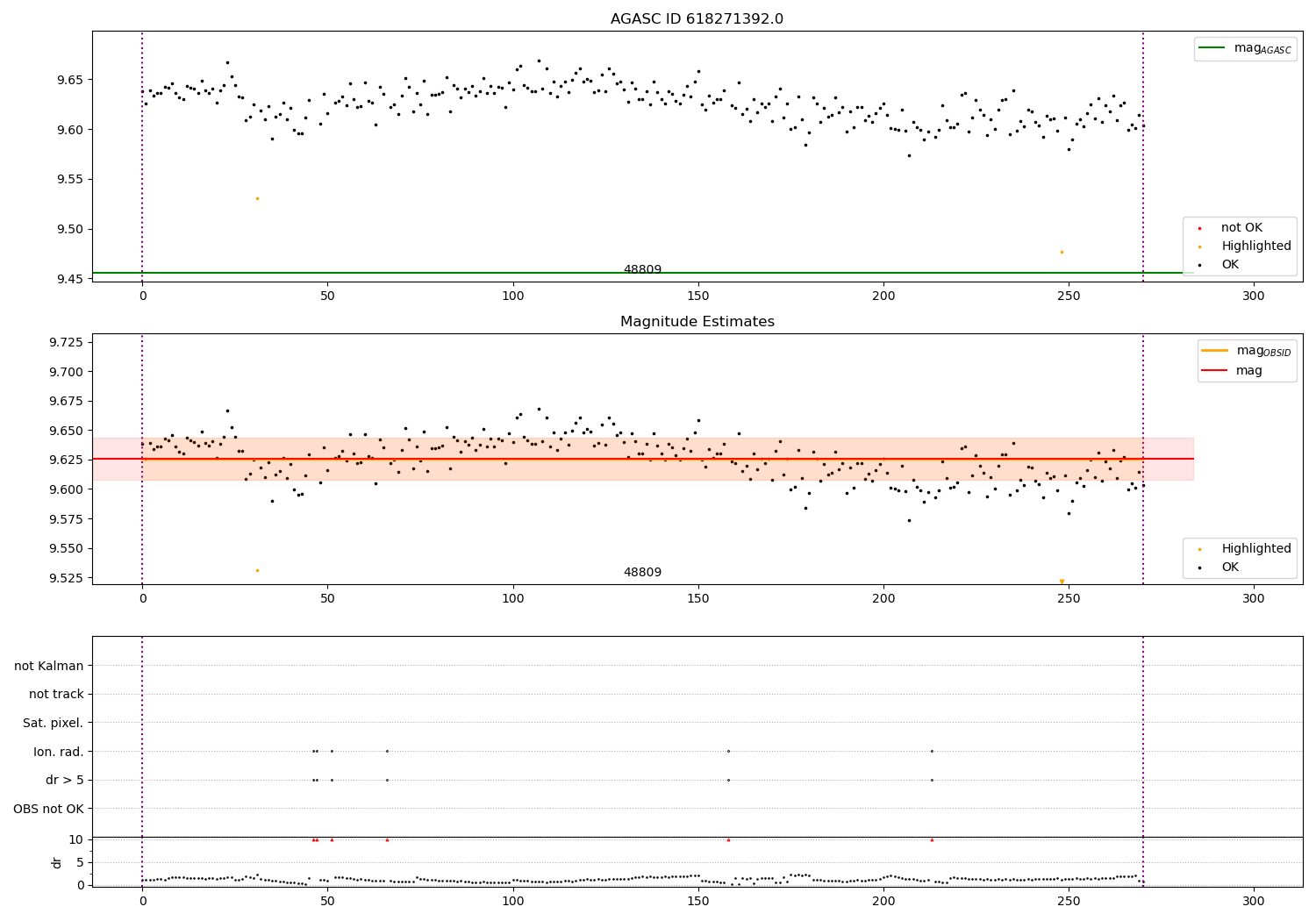Click the green mag AGASC legend line swatch
This screenshot has width=1316, height=921.
tap(1212, 48)
